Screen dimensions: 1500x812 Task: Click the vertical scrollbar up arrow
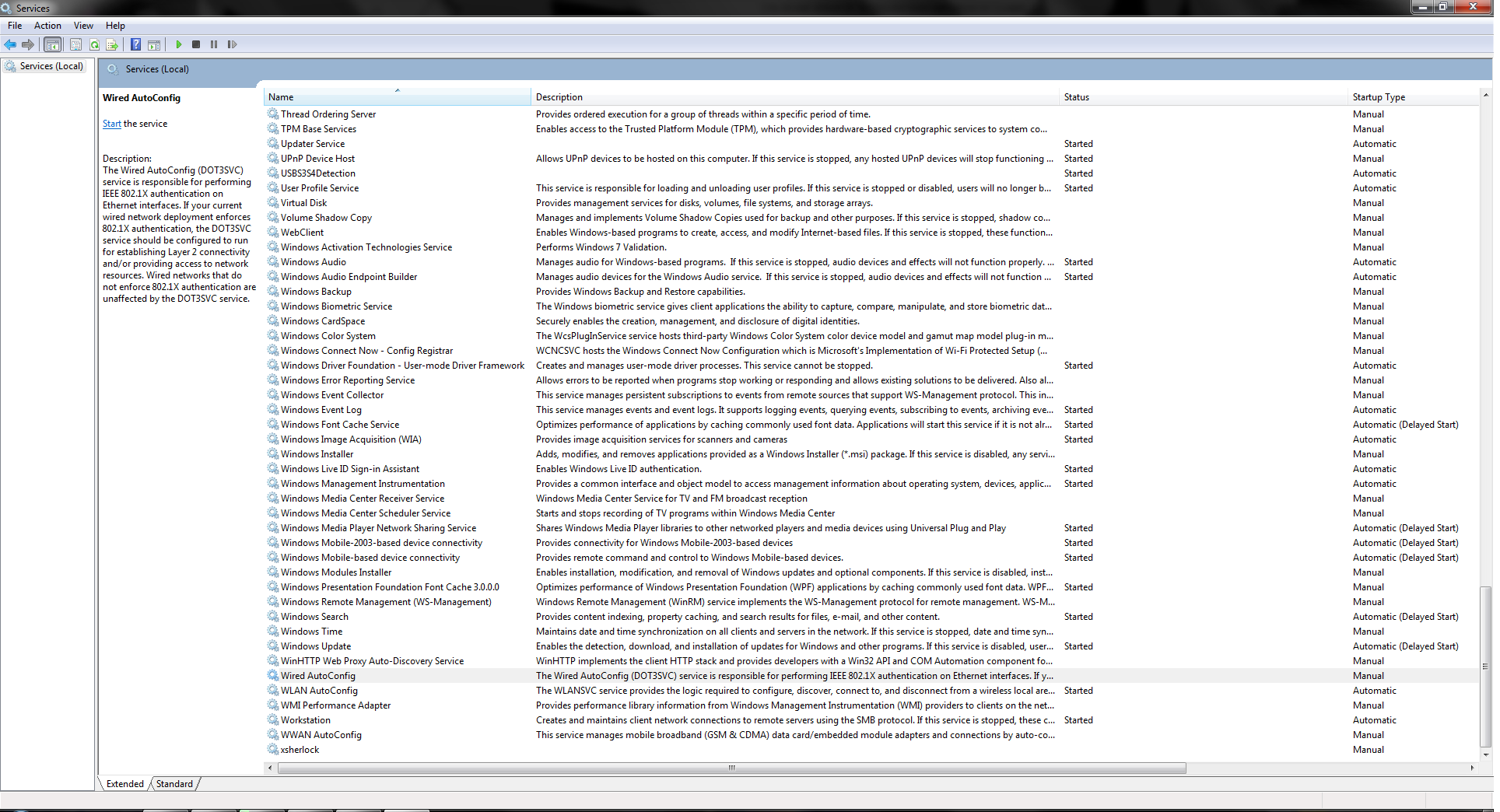pyautogui.click(x=1485, y=96)
